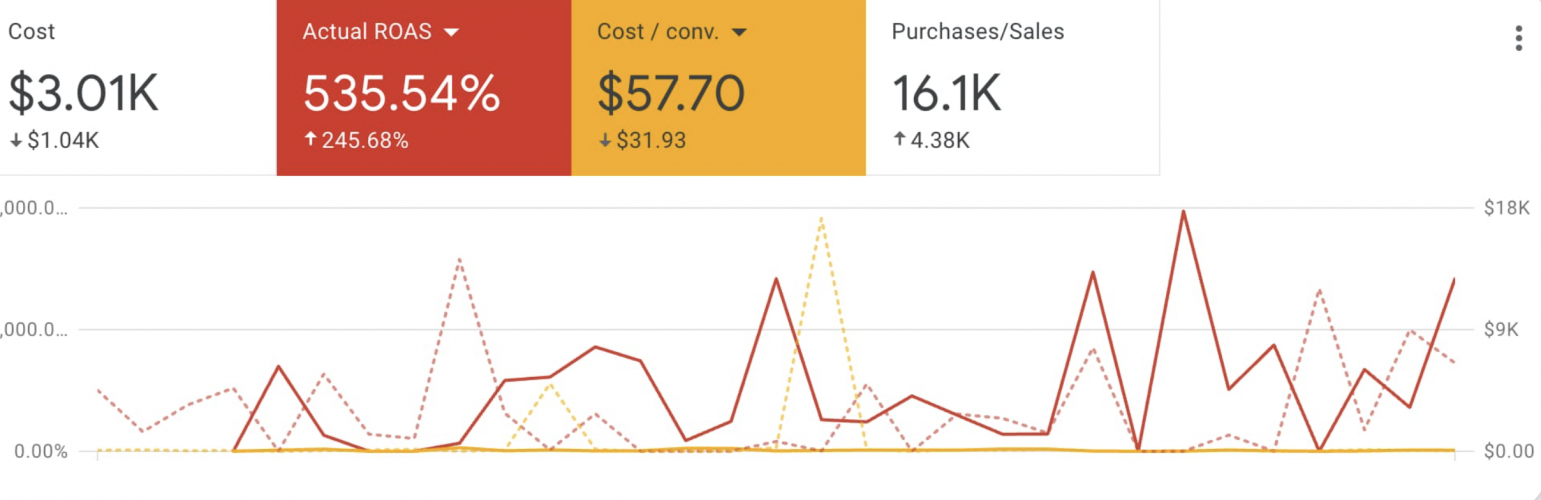Click the $57.70 cost per conversion value
Viewport: 1541px width, 500px height.
point(671,93)
